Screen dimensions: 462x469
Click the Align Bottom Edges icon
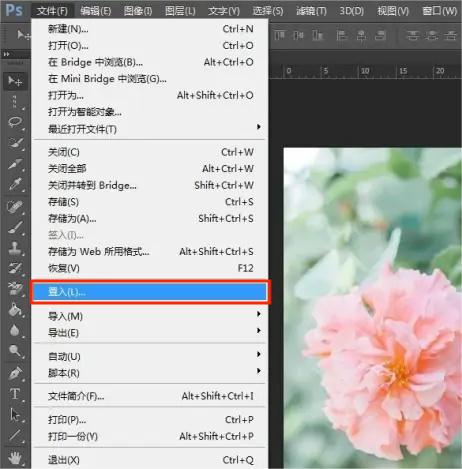tap(317, 35)
